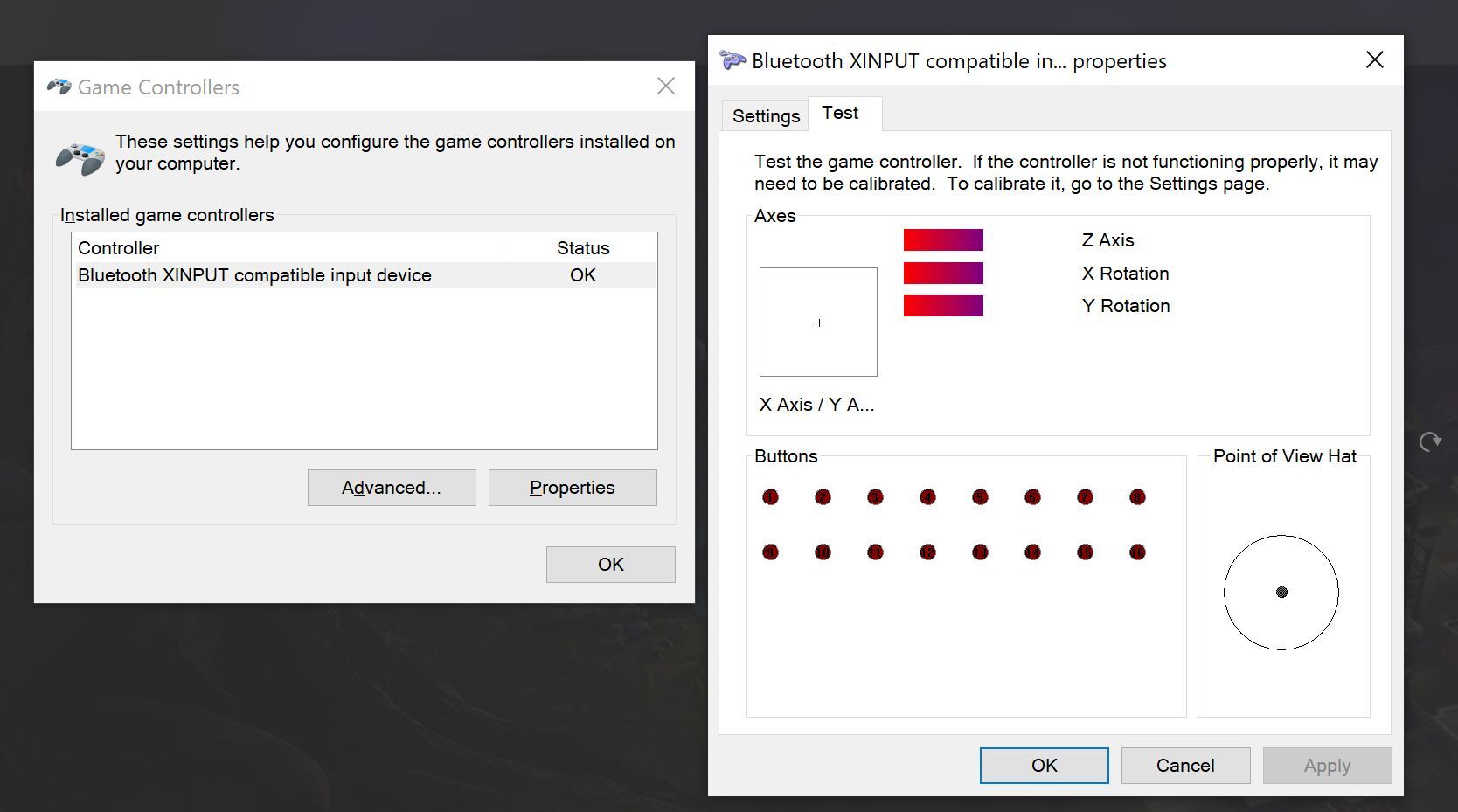This screenshot has height=812, width=1458.
Task: Cancel the controller properties dialog
Action: point(1185,766)
